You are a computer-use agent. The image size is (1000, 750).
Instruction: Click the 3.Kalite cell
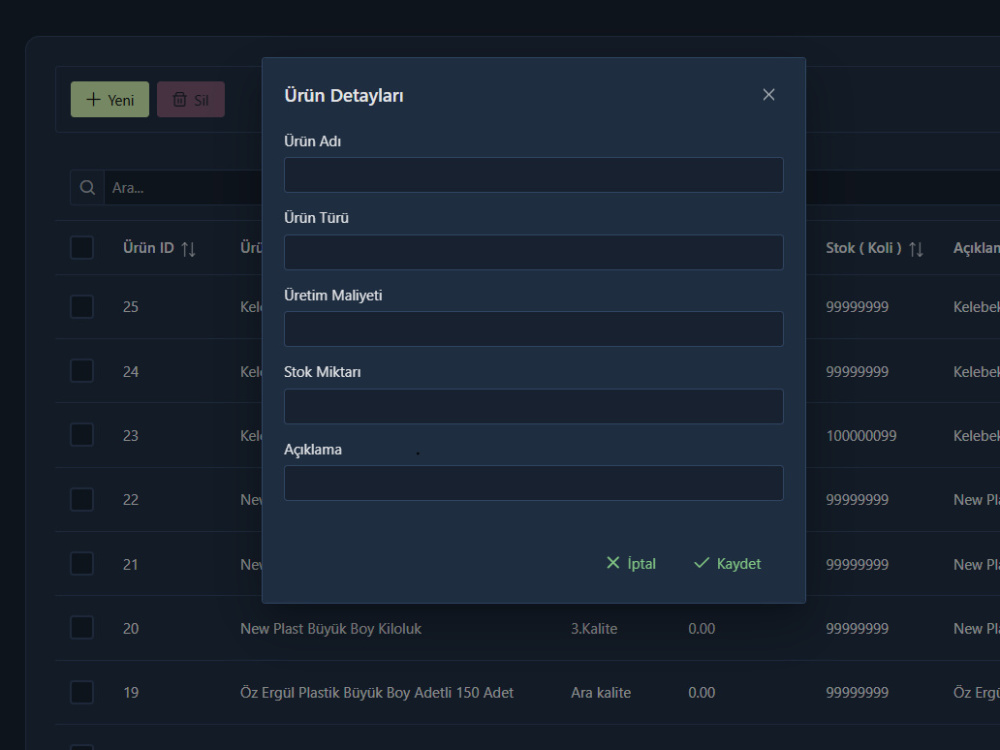tap(594, 629)
